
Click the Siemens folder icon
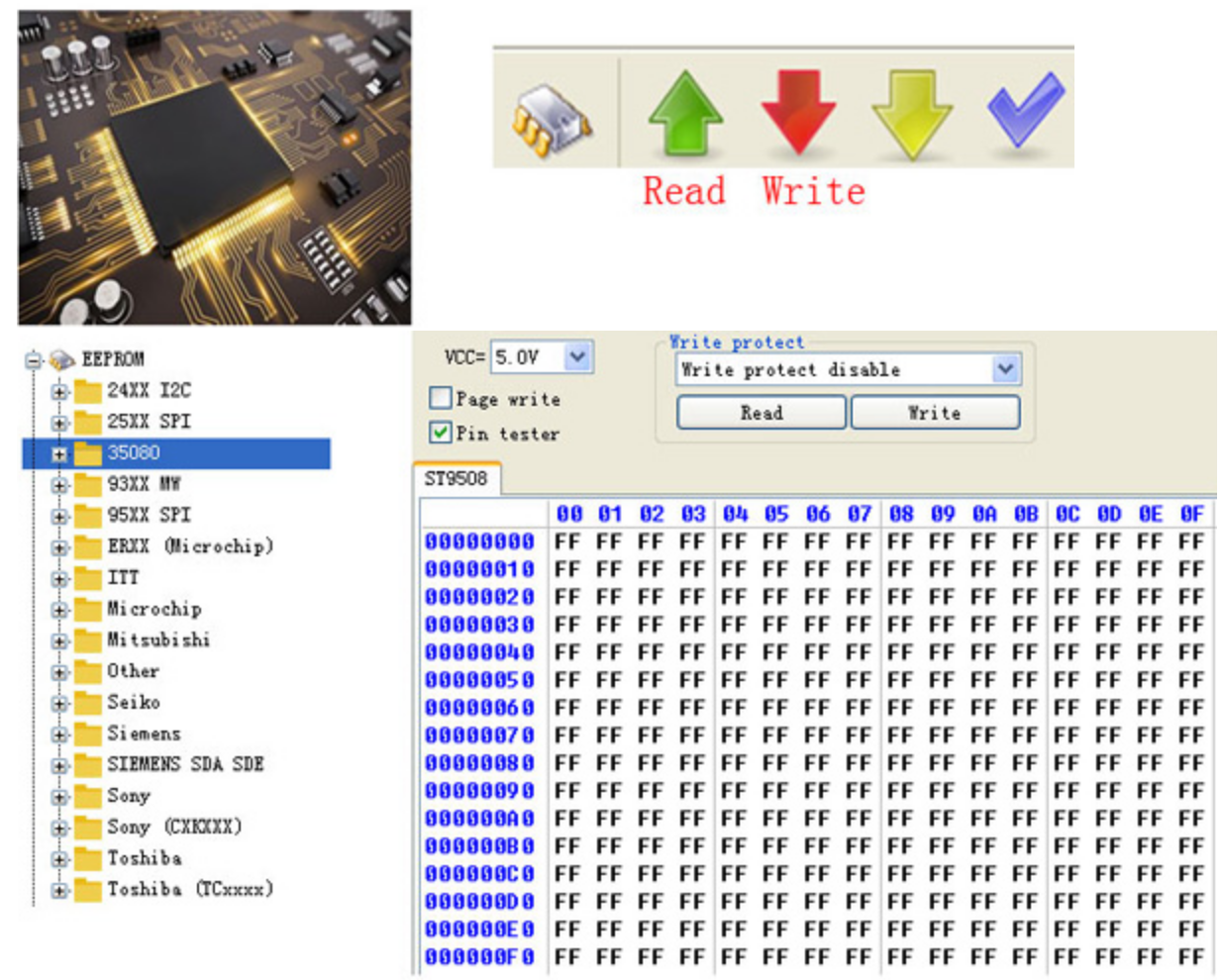point(88,734)
